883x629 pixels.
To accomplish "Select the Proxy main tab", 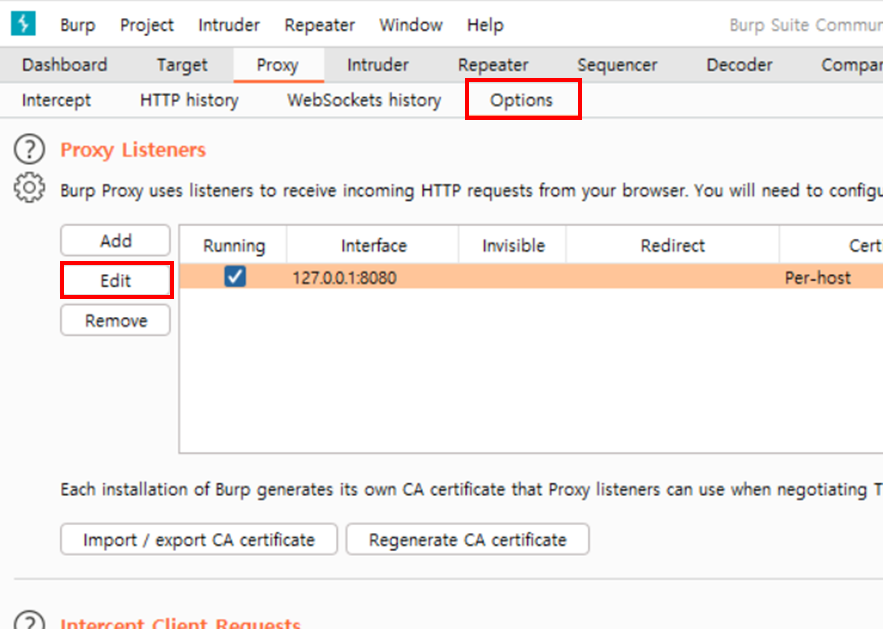I will [x=278, y=65].
